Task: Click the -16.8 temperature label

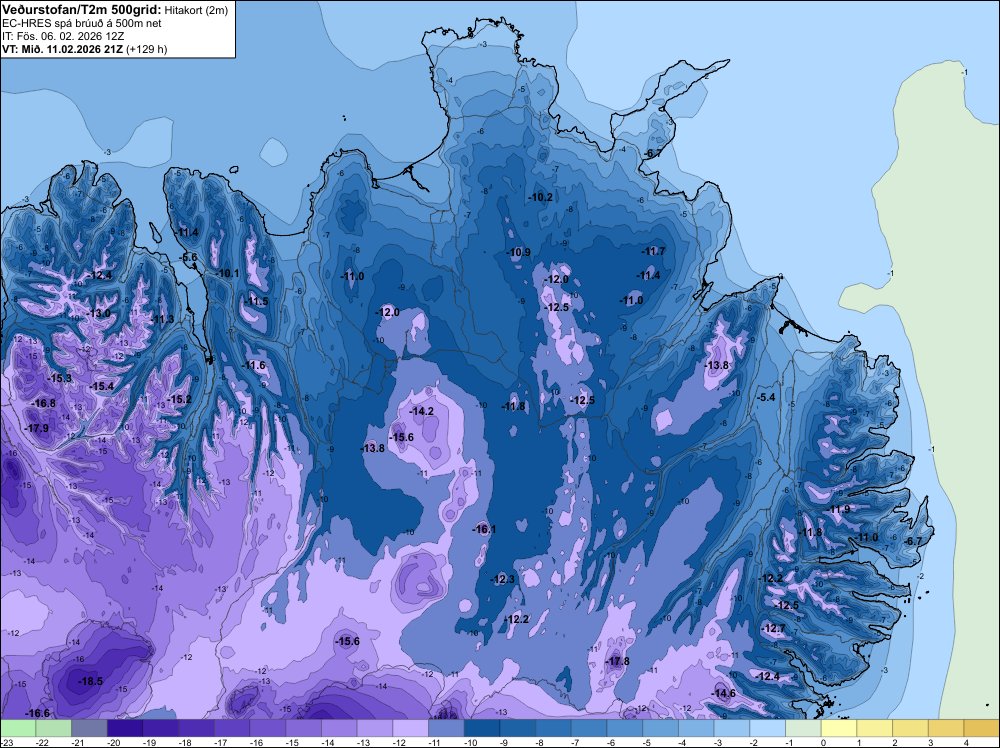Action: [43, 403]
